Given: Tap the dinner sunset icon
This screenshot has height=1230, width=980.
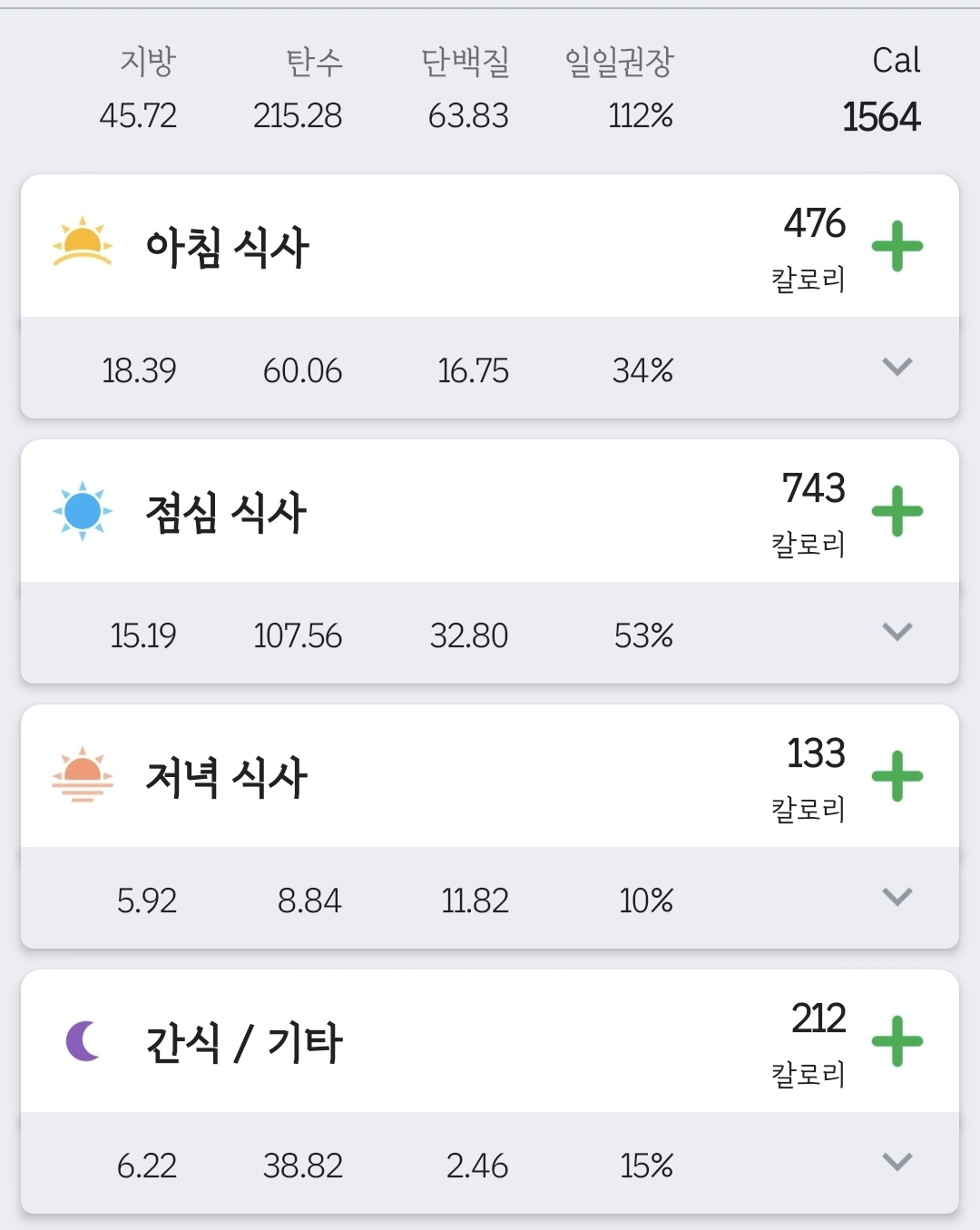Looking at the screenshot, I should point(83,775).
